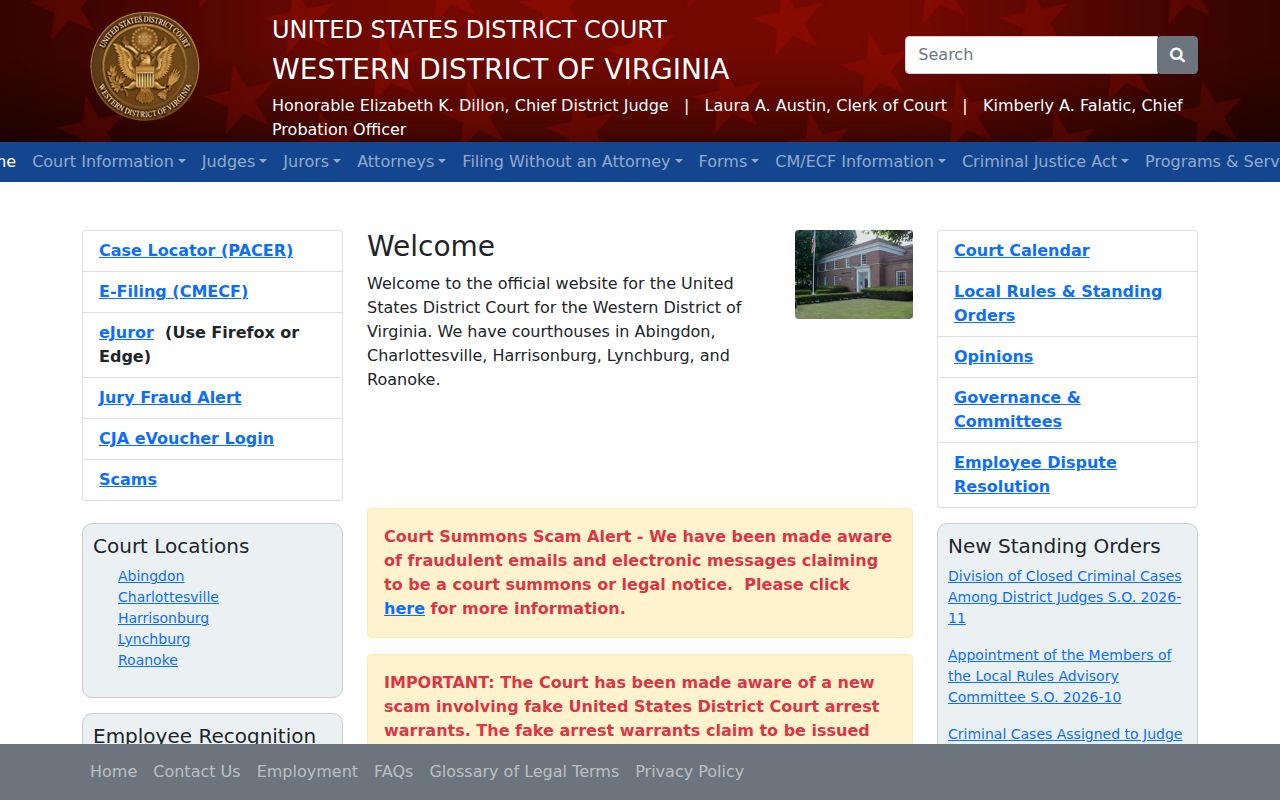Click the courthouse photo thumbnail
The height and width of the screenshot is (800, 1280).
click(854, 274)
